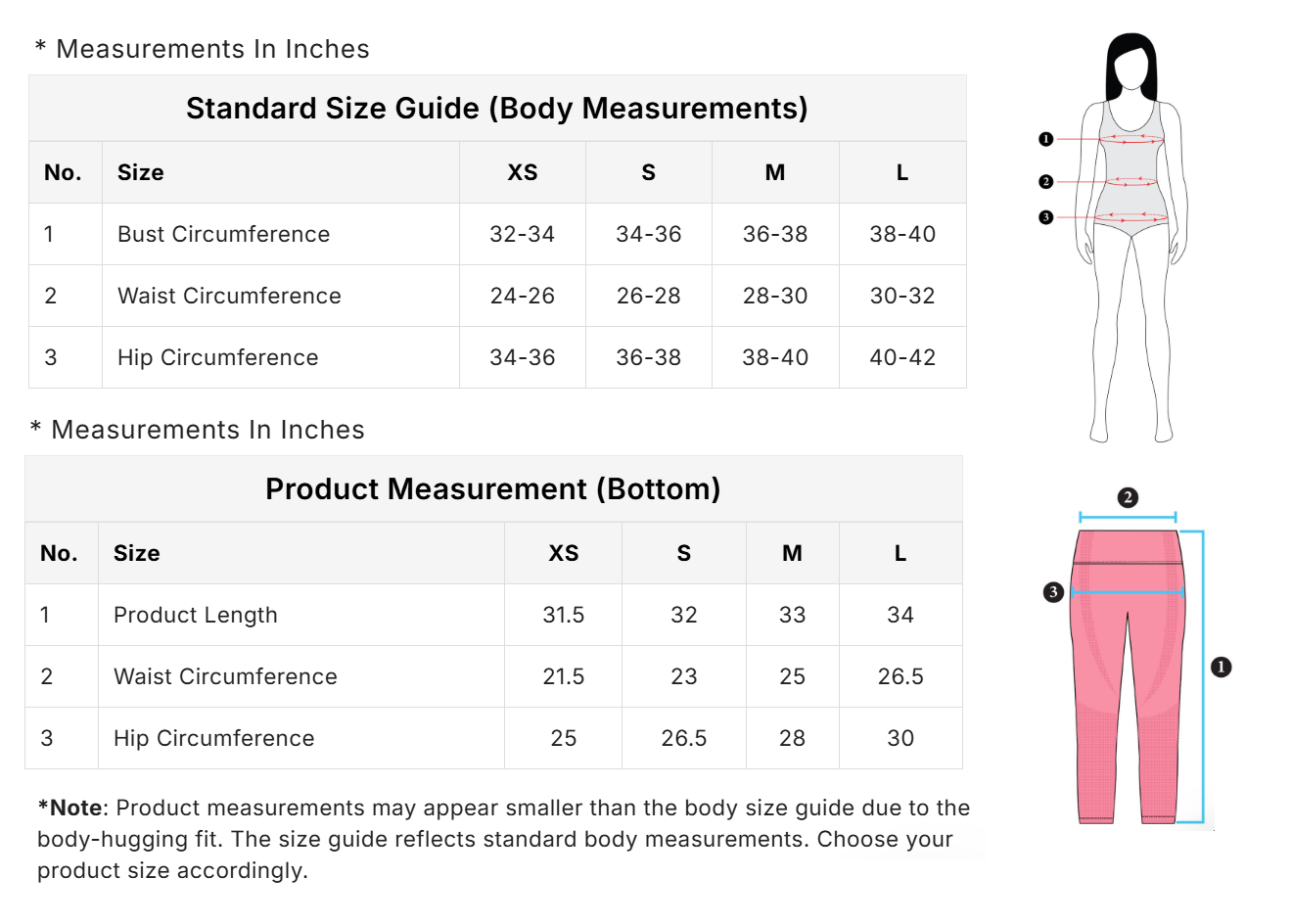The width and height of the screenshot is (1292, 924).
Task: Select the Product Length row label
Action: pos(196,615)
